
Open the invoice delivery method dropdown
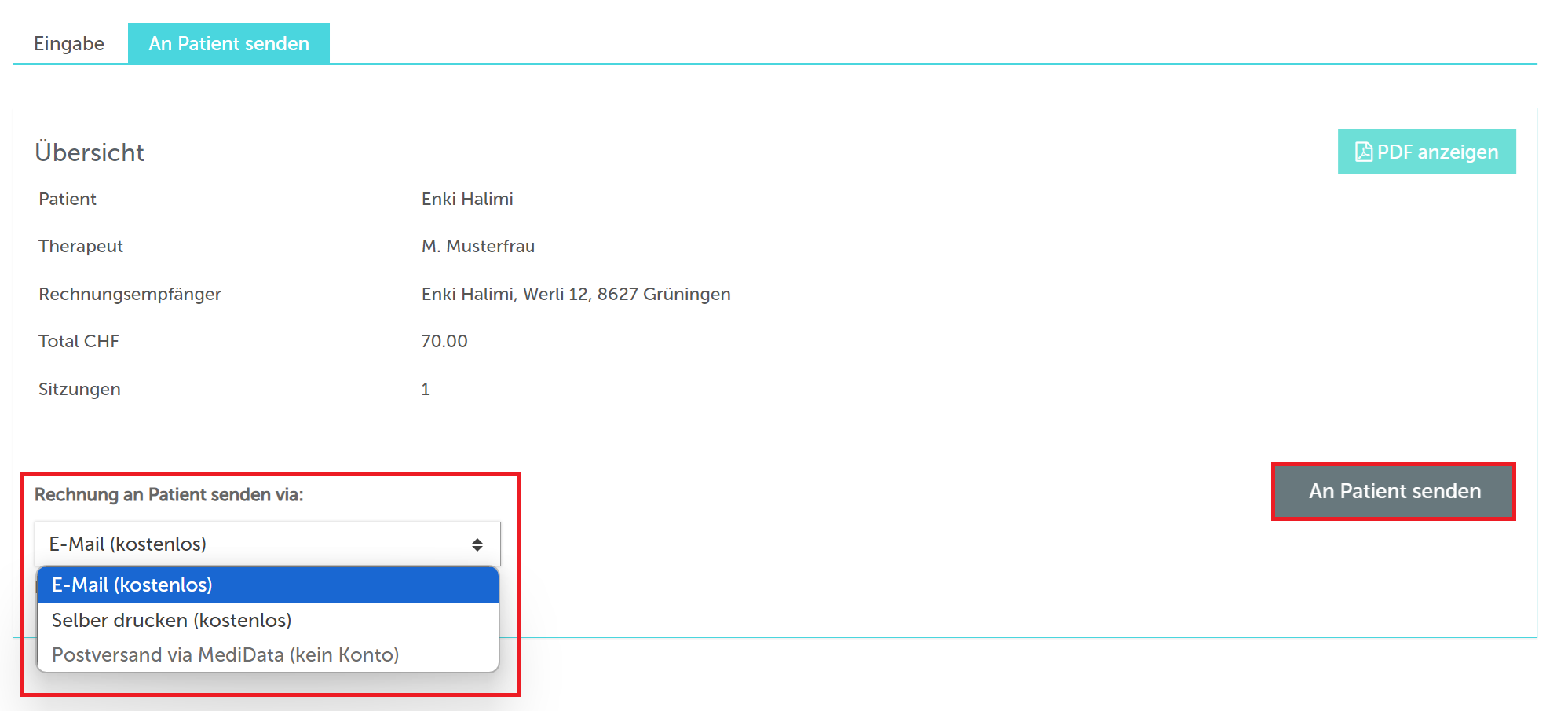click(268, 544)
